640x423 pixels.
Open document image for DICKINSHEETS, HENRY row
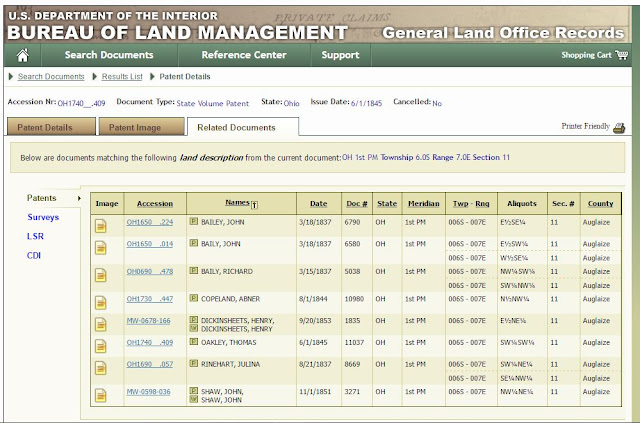point(100,324)
